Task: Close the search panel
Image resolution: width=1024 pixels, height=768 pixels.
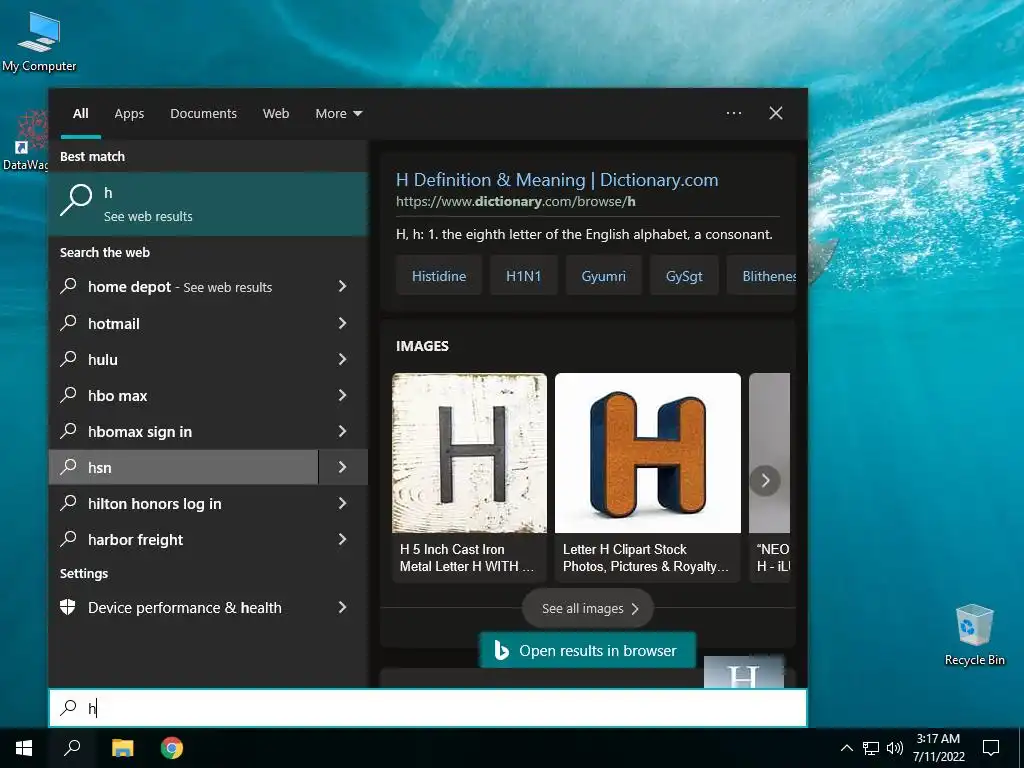Action: click(x=775, y=113)
